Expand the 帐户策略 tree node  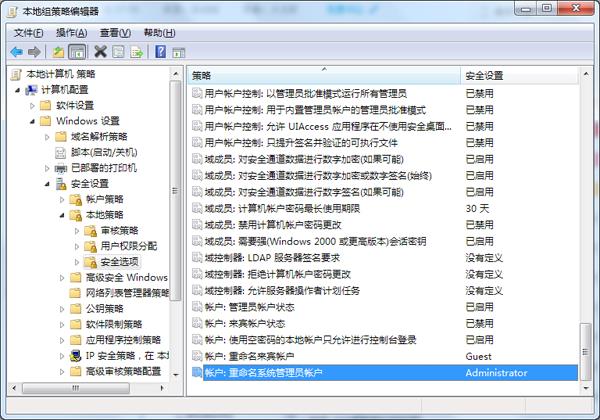62,199
